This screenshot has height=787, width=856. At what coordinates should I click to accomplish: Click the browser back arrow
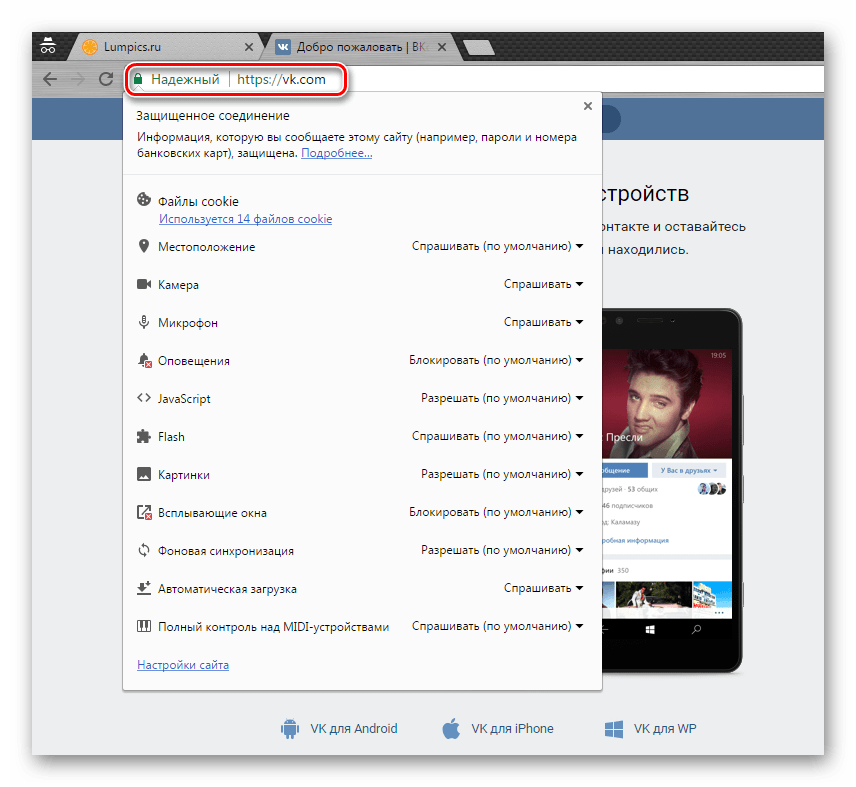coord(50,80)
